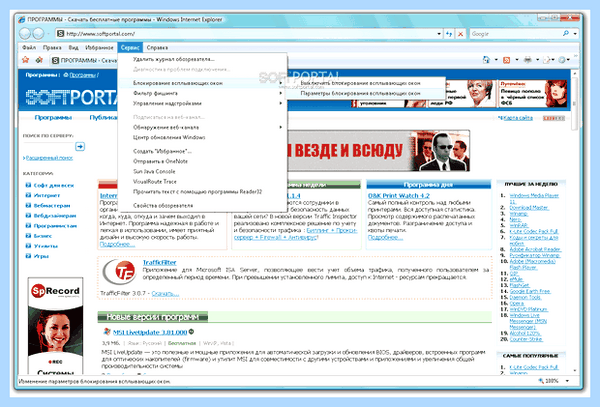Click the Add to Favorites icon

pos(39,60)
